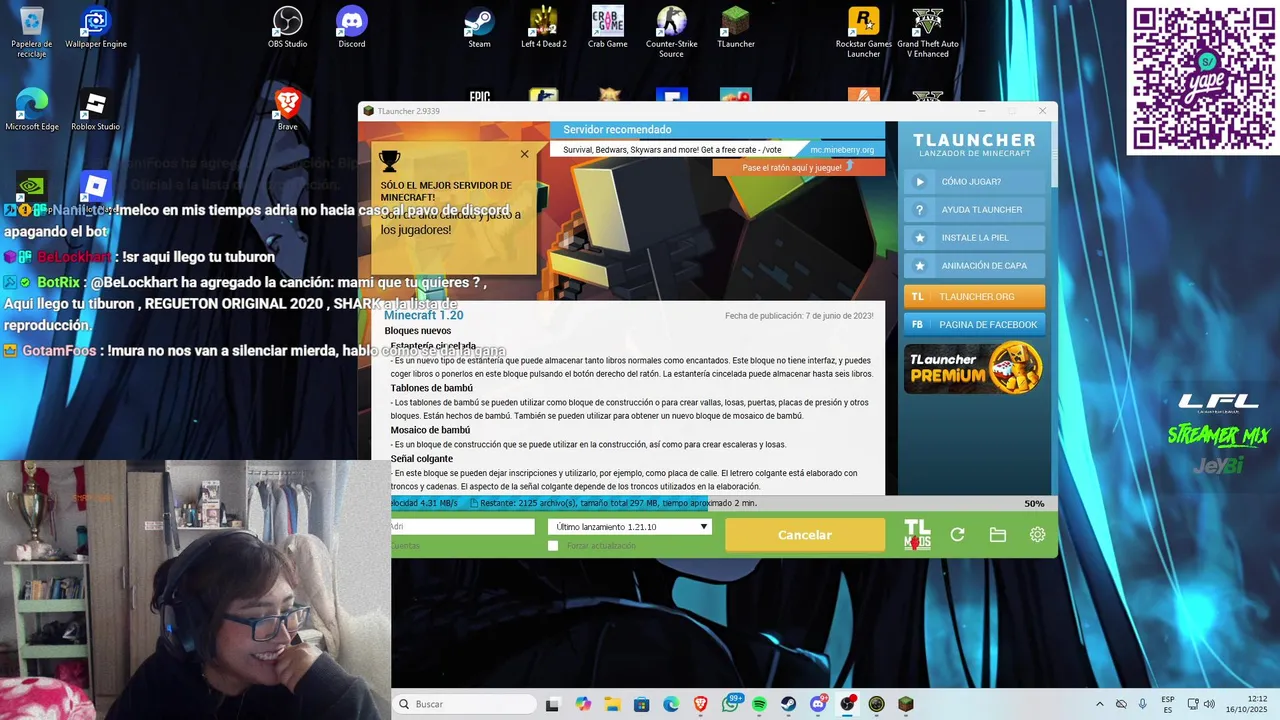Click the mc.mineberry.org server address
Viewport: 1280px width, 720px height.
click(842, 150)
